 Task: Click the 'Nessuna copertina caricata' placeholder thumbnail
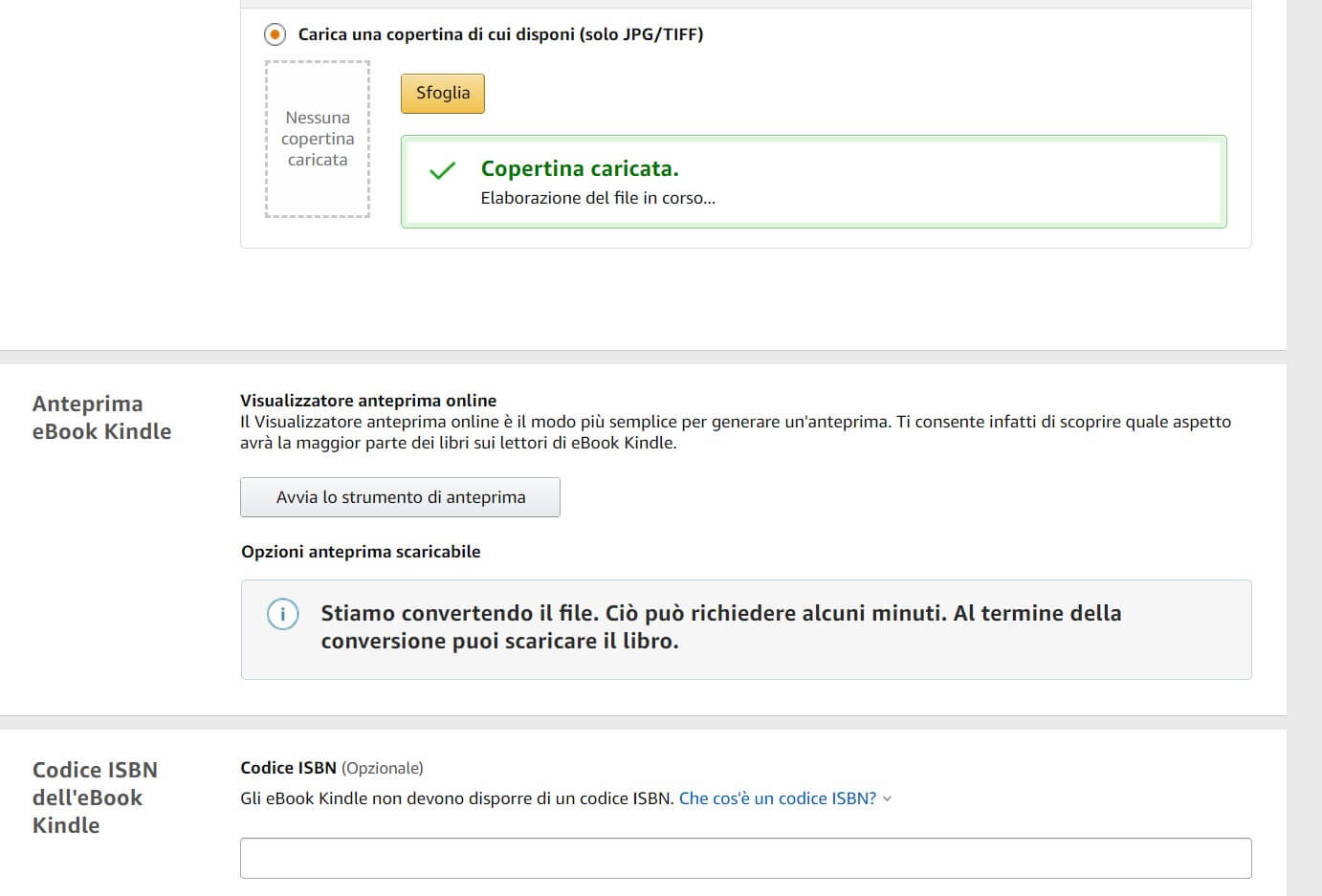click(318, 140)
